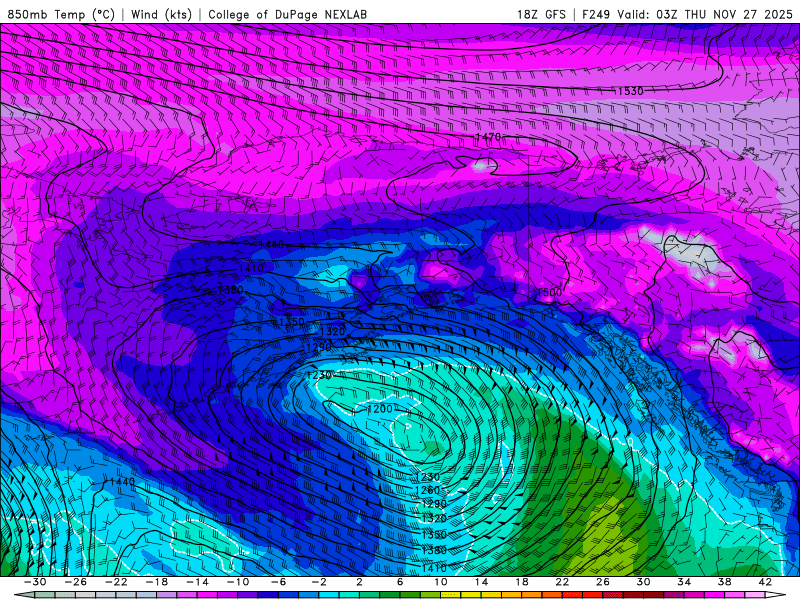This screenshot has height=600, width=800.
Task: Click the 38 value on the temperature scale
Action: (x=724, y=582)
